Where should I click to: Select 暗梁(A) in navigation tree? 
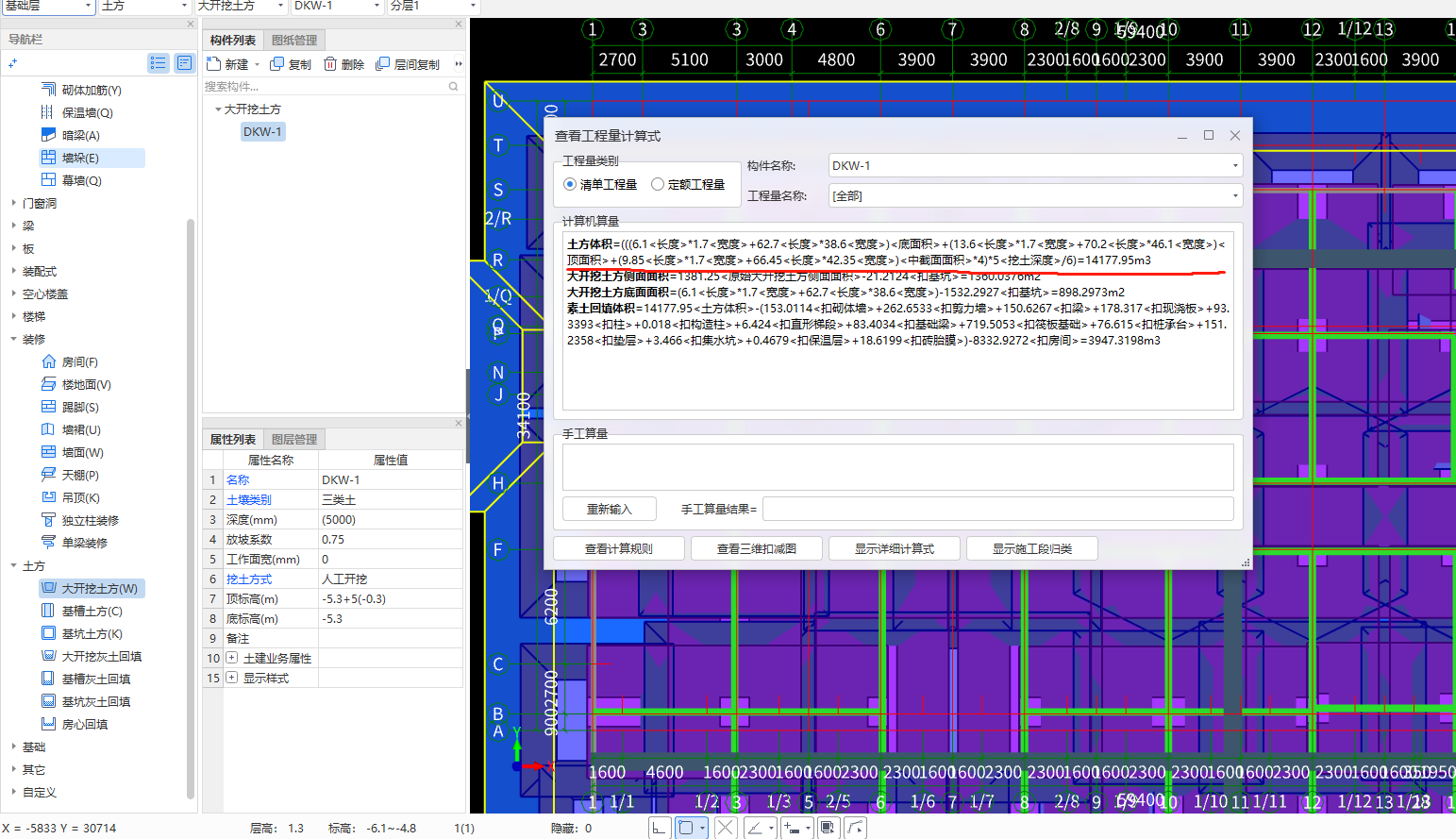[80, 135]
